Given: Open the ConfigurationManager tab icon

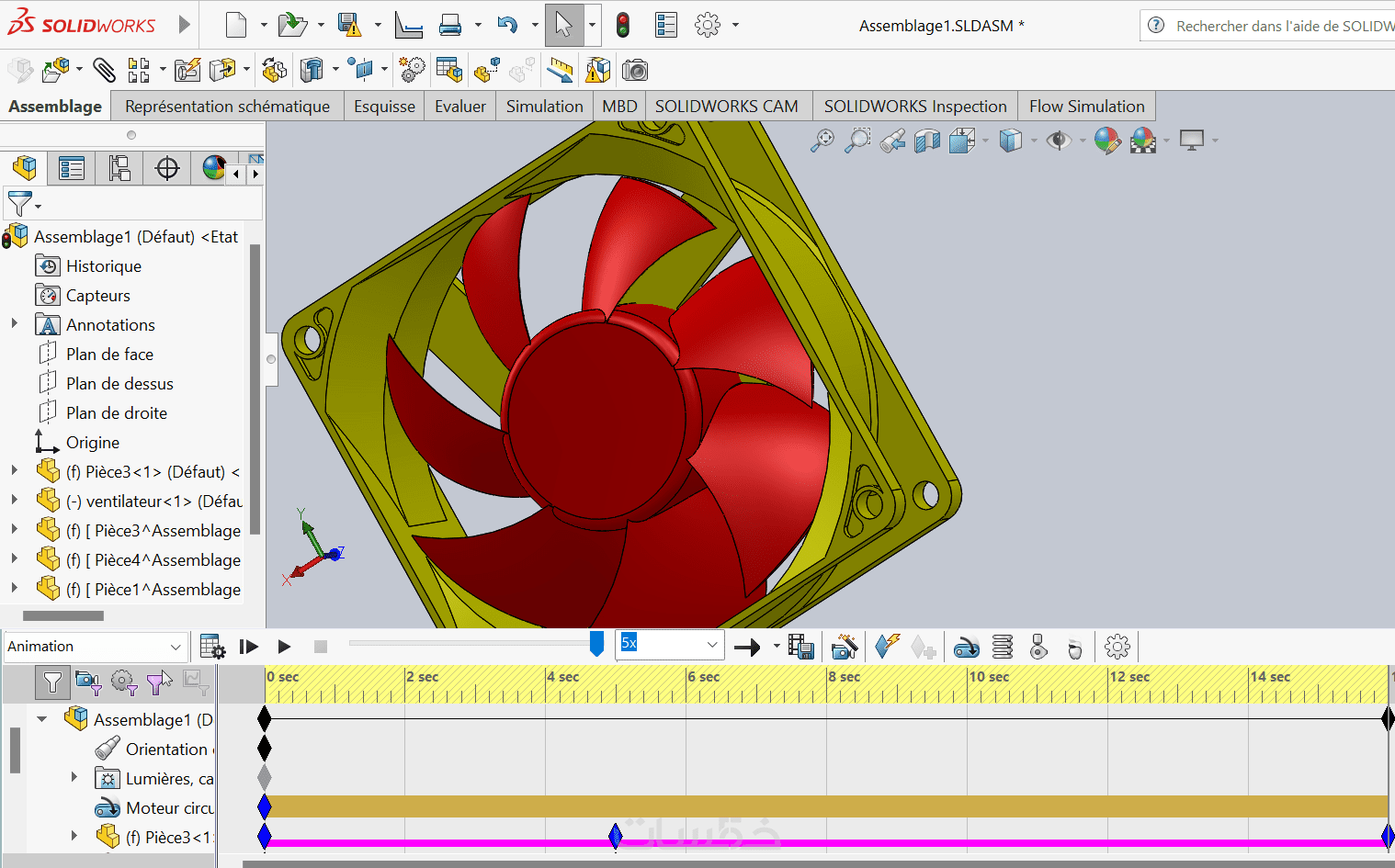Looking at the screenshot, I should [x=119, y=168].
